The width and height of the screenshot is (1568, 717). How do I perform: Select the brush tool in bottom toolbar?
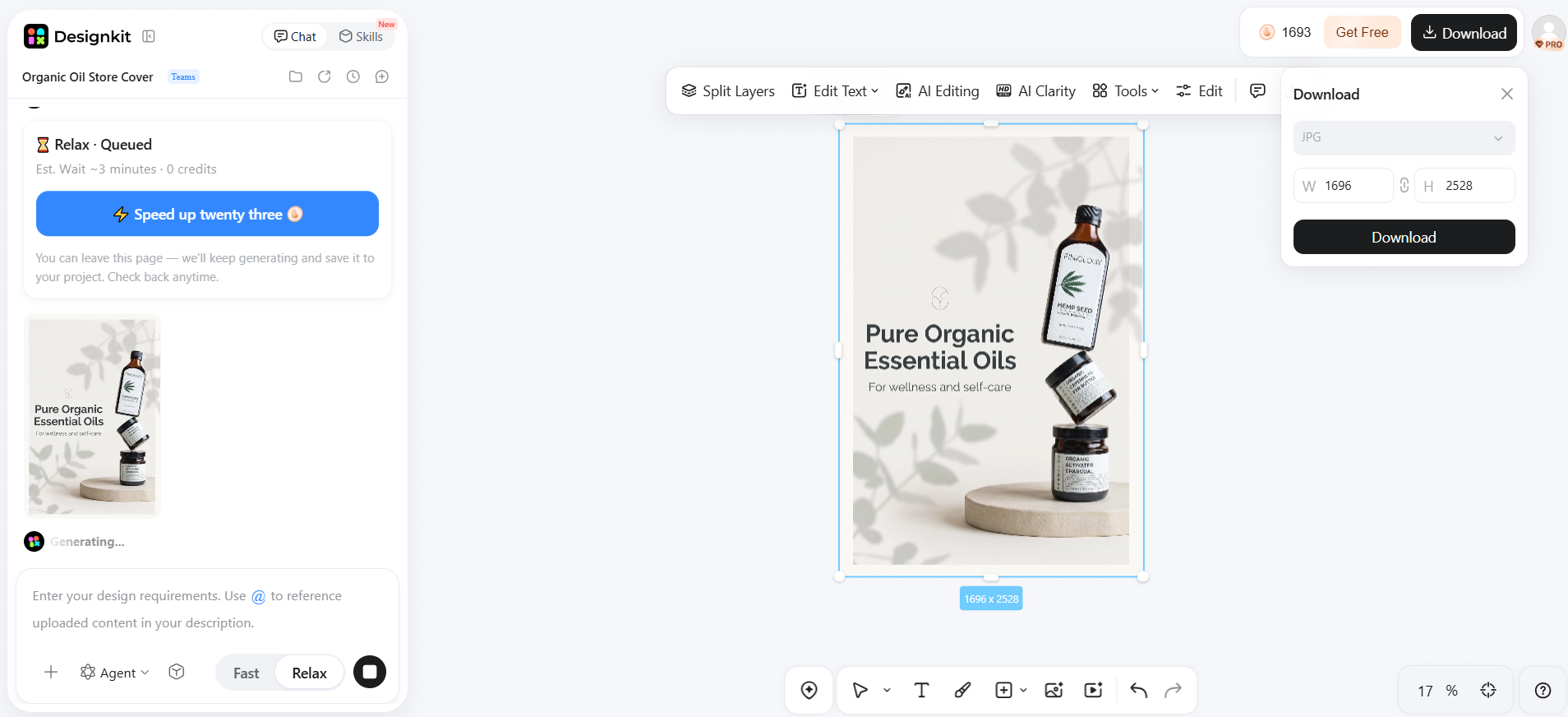click(x=962, y=690)
